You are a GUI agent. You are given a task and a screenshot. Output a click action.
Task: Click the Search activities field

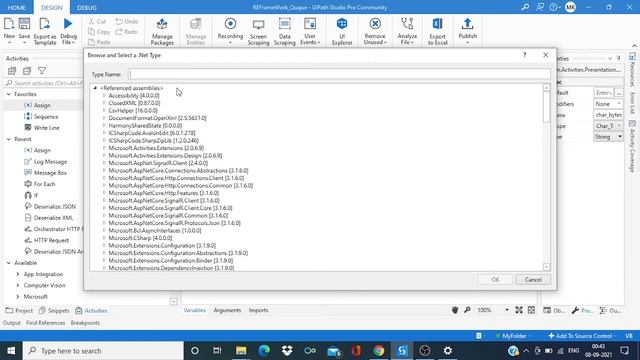44,83
